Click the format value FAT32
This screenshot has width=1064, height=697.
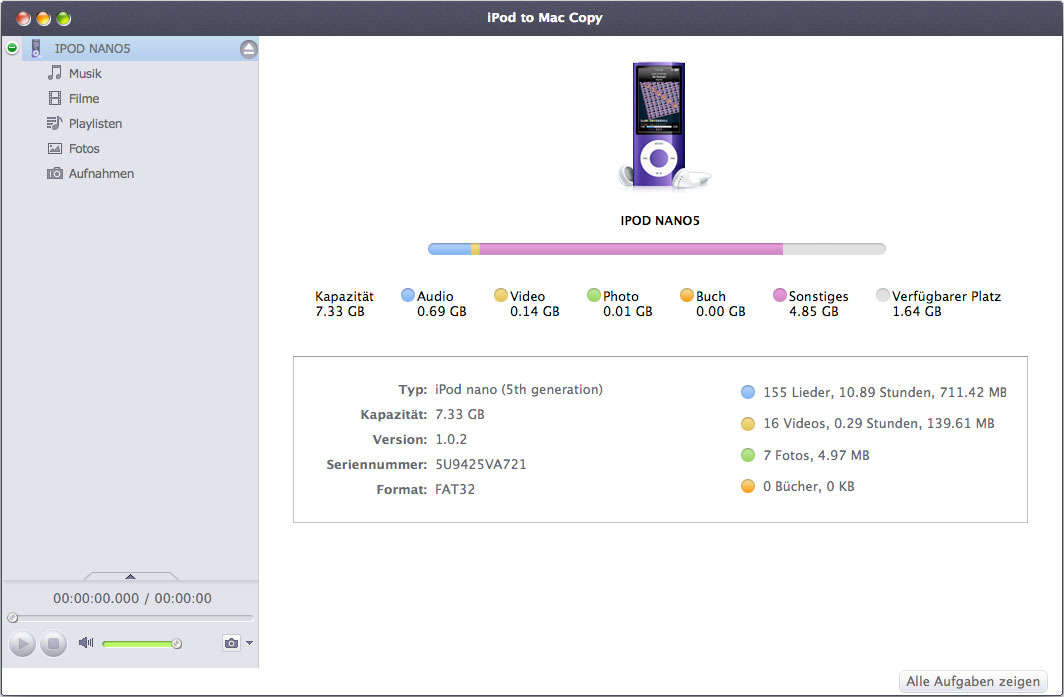(x=455, y=489)
